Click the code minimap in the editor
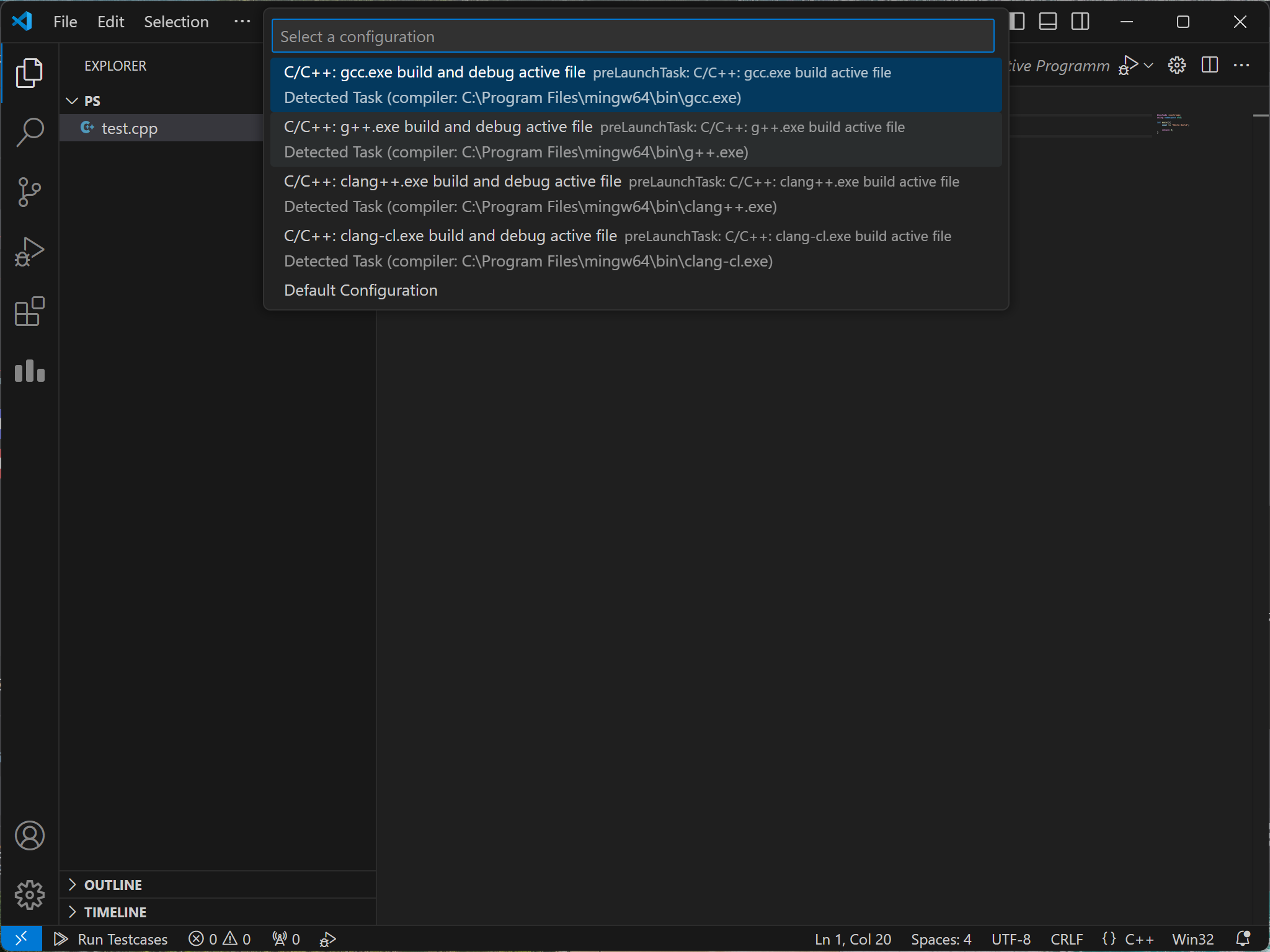The width and height of the screenshot is (1270, 952). 1172,123
